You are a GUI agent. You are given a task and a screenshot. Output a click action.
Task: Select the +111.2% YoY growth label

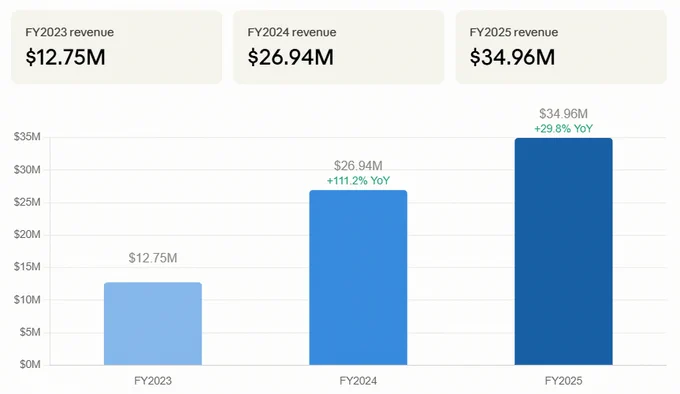tap(358, 181)
